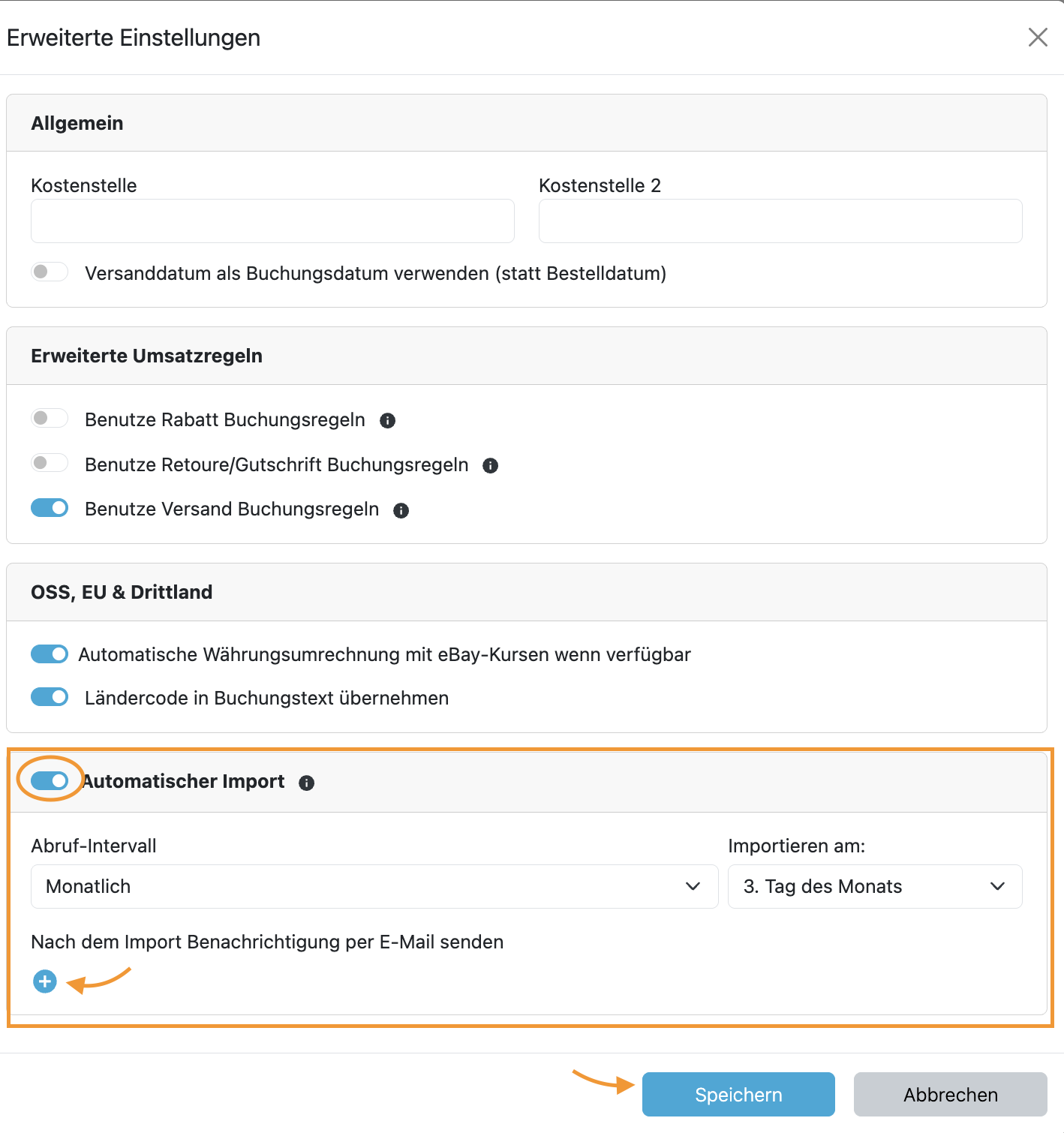Image resolution: width=1064 pixels, height=1133 pixels.
Task: Switch off the Automatischer Import toggle
Action: 50,781
